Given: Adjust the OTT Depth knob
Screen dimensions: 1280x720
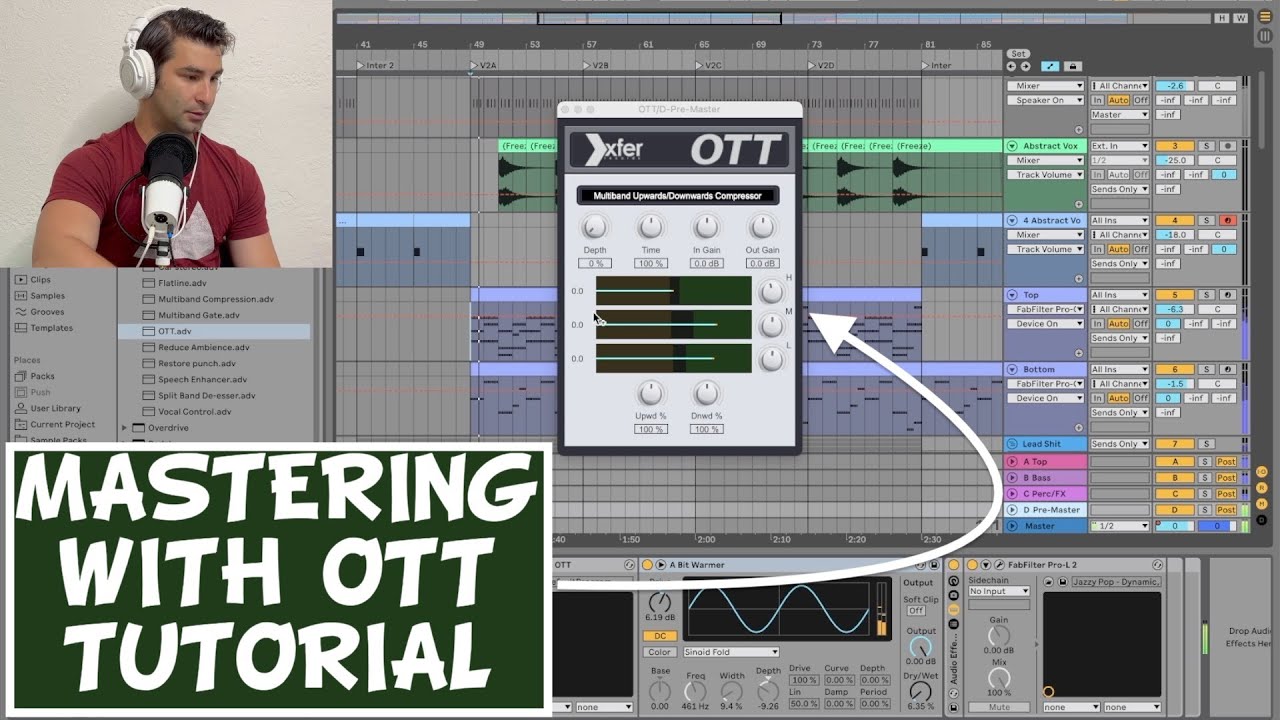Looking at the screenshot, I should point(594,227).
